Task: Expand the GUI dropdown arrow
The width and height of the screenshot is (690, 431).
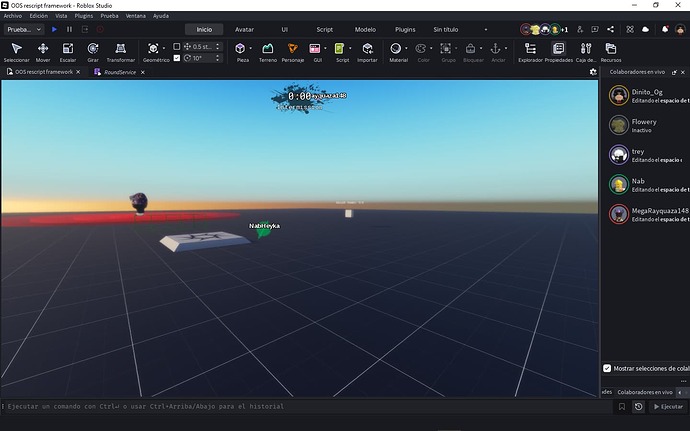Action: coord(326,48)
